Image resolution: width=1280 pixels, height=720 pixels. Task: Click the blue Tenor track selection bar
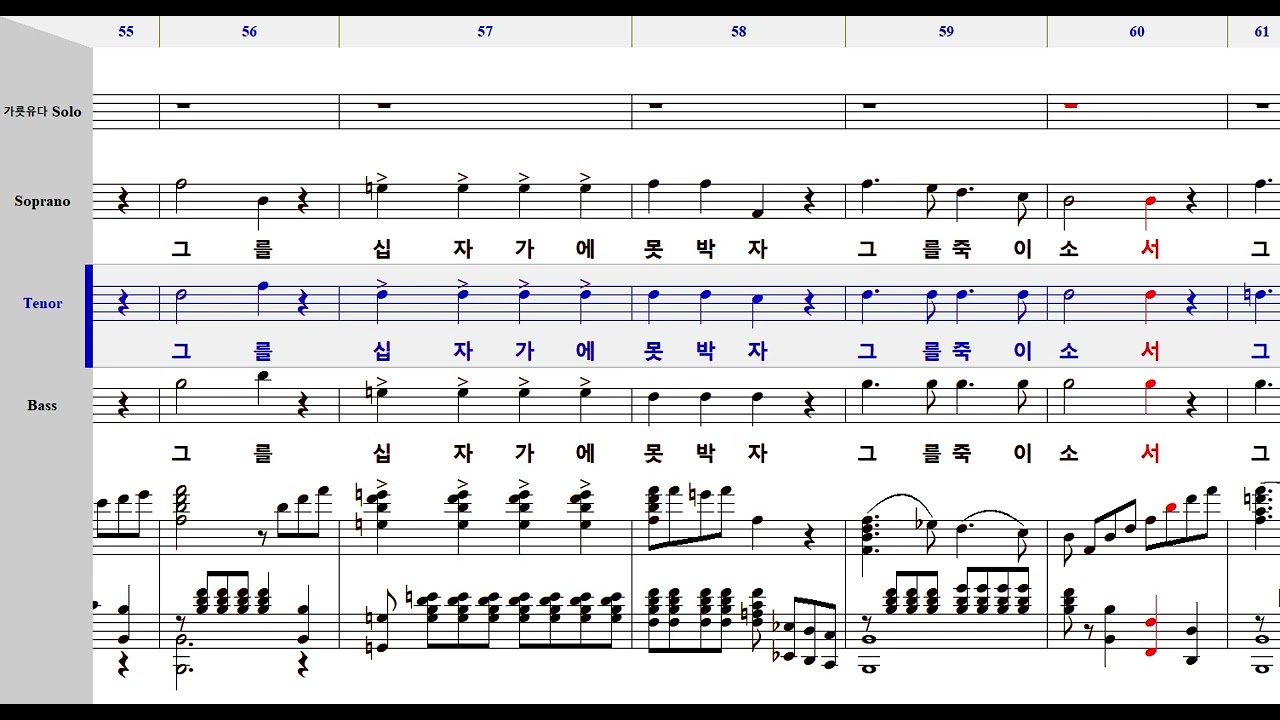[x=89, y=316]
